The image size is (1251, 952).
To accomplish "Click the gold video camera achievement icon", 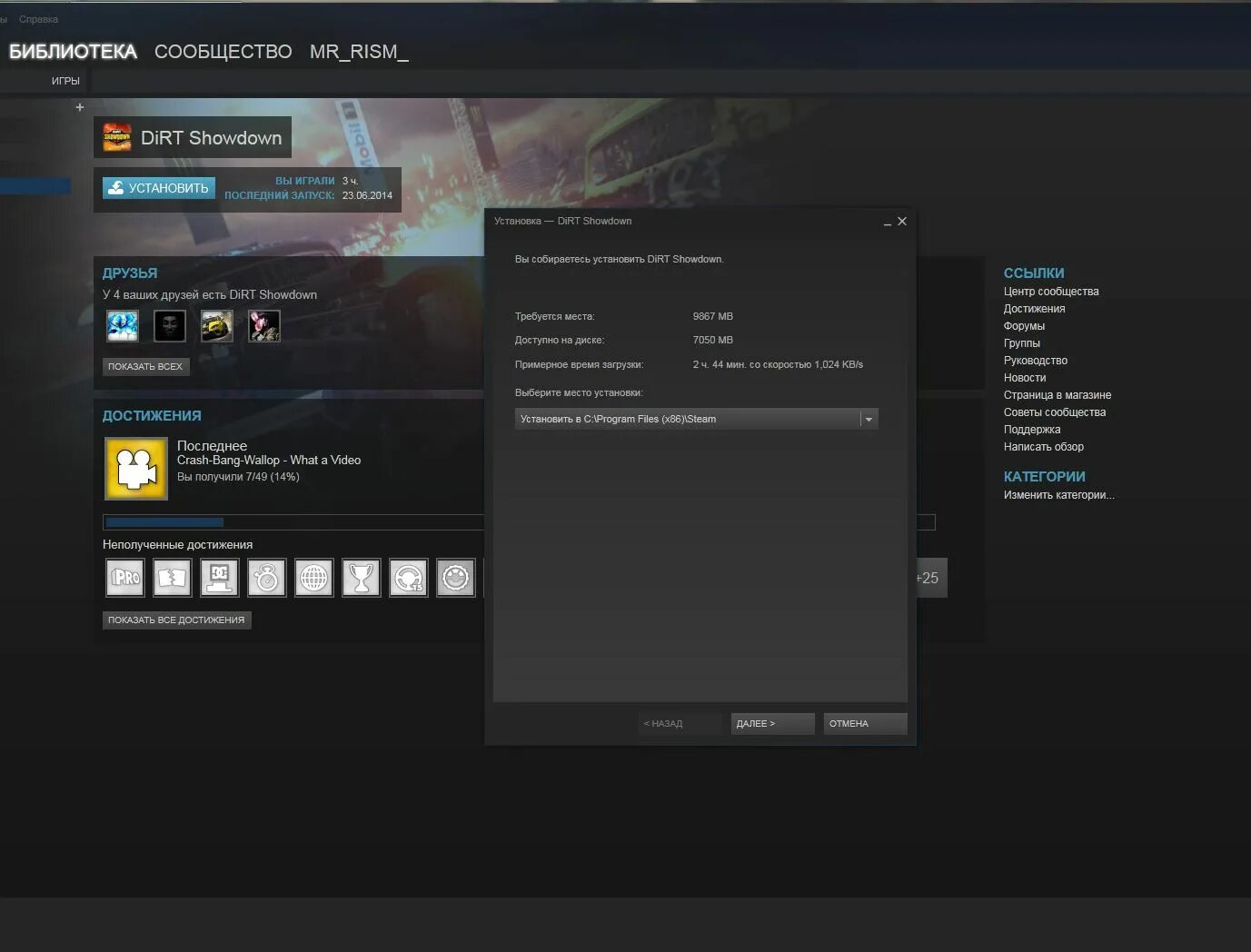I will click(x=136, y=469).
